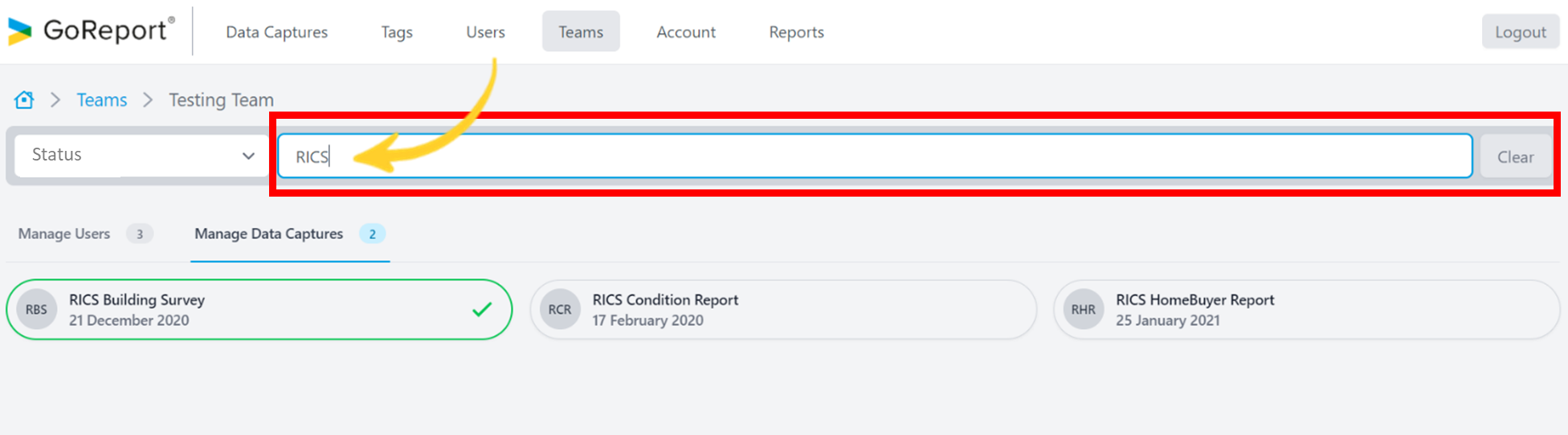Click the RCR avatar circle
The height and width of the screenshot is (435, 1568).
560,310
